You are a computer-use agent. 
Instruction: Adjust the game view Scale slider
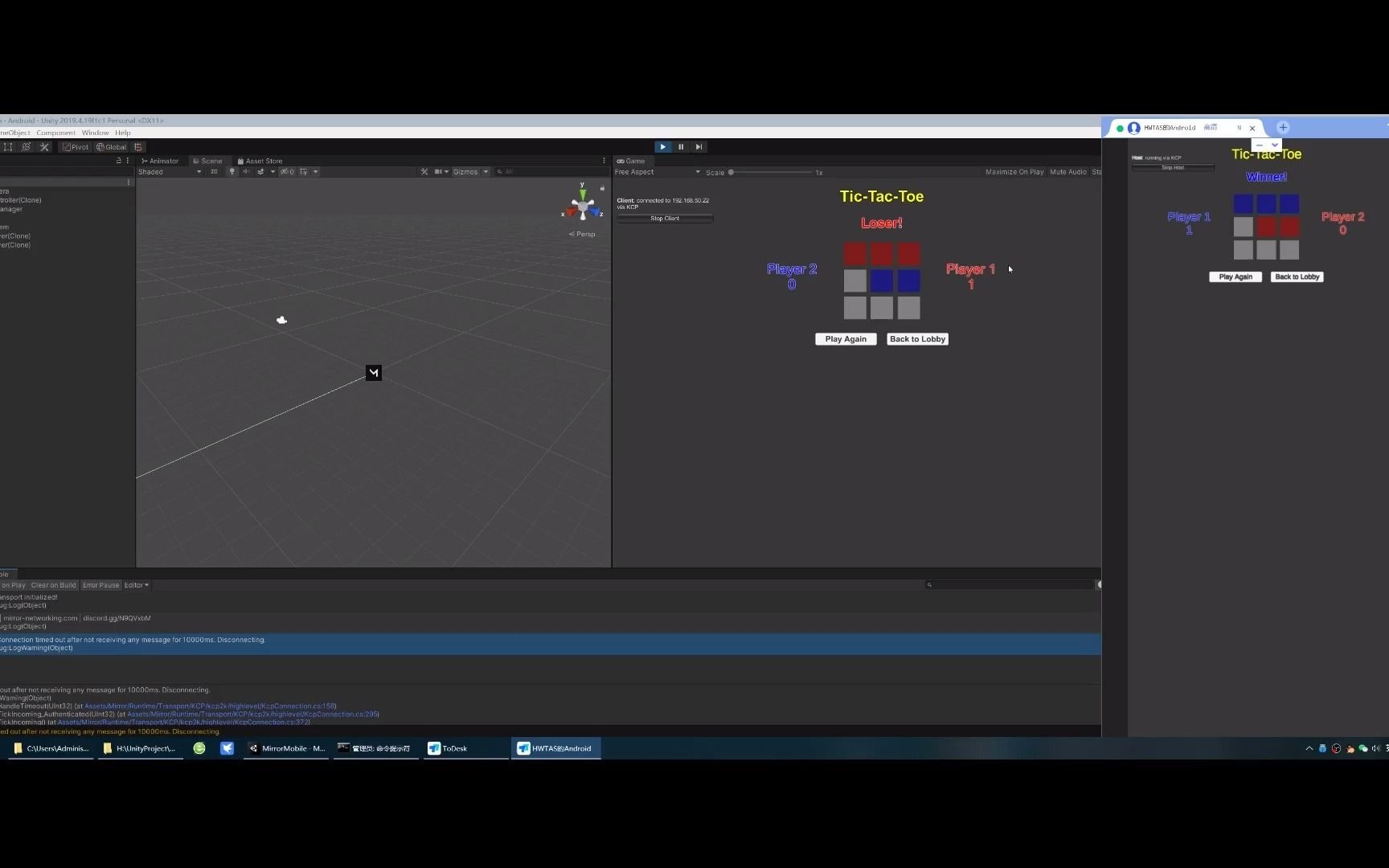point(772,172)
